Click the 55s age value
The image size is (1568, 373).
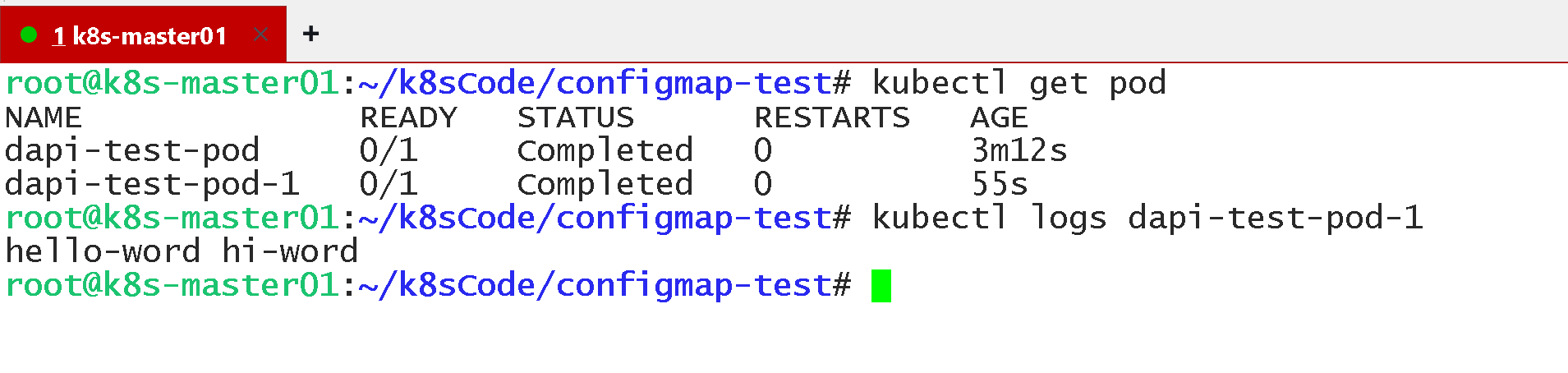1000,184
